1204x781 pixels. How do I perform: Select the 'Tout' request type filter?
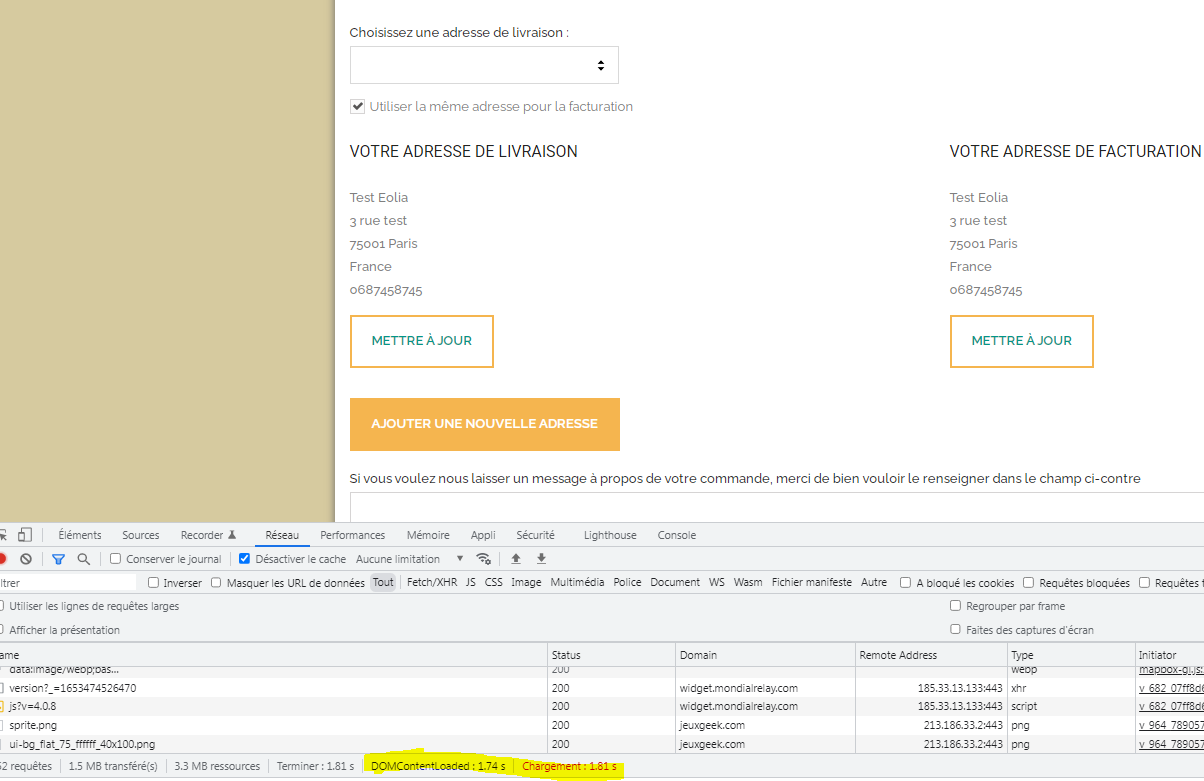[383, 582]
